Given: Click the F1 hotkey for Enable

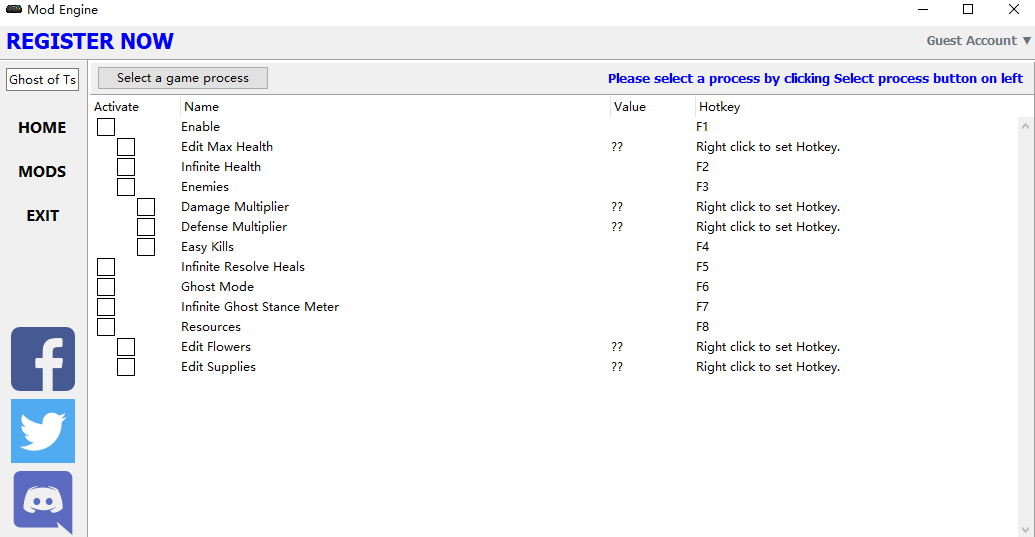Looking at the screenshot, I should point(702,127).
